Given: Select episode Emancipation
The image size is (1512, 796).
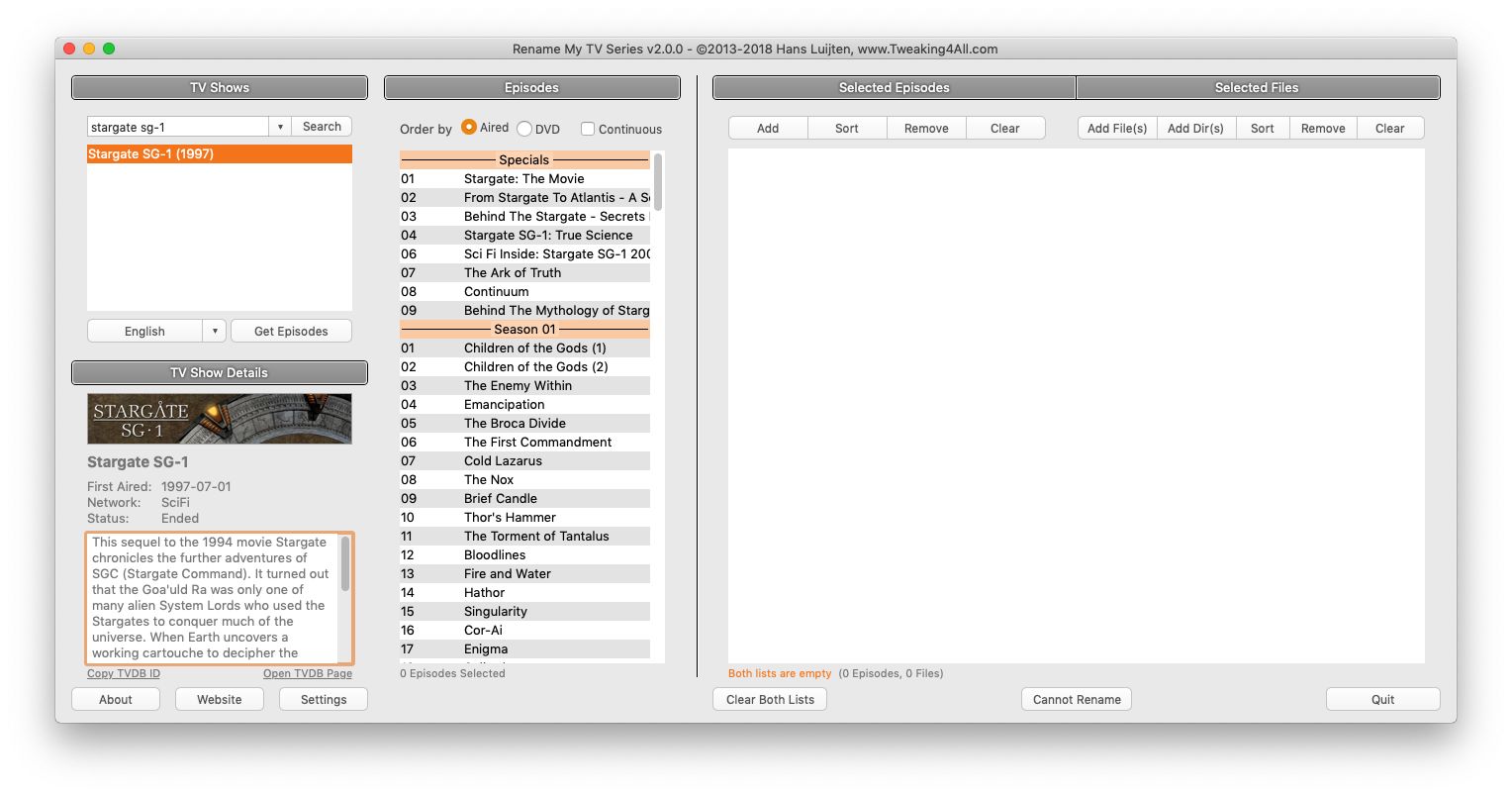Looking at the screenshot, I should tap(524, 405).
